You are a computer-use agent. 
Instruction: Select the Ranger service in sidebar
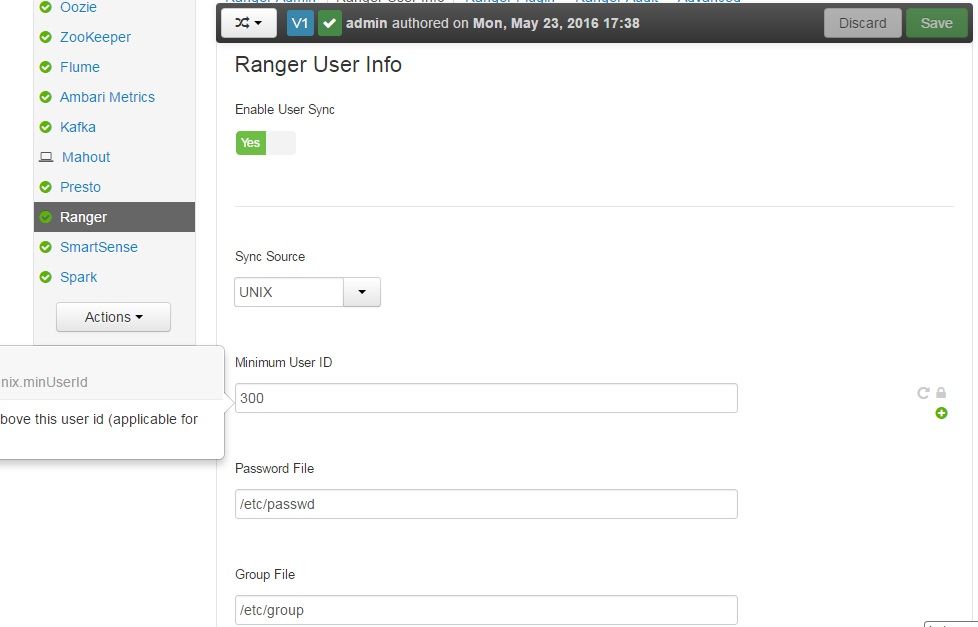tap(115, 217)
